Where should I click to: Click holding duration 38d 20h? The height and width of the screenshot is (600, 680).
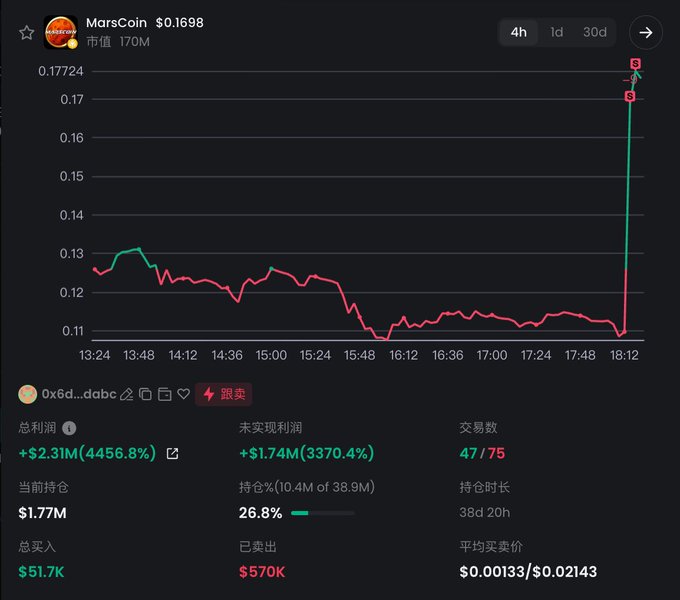484,512
